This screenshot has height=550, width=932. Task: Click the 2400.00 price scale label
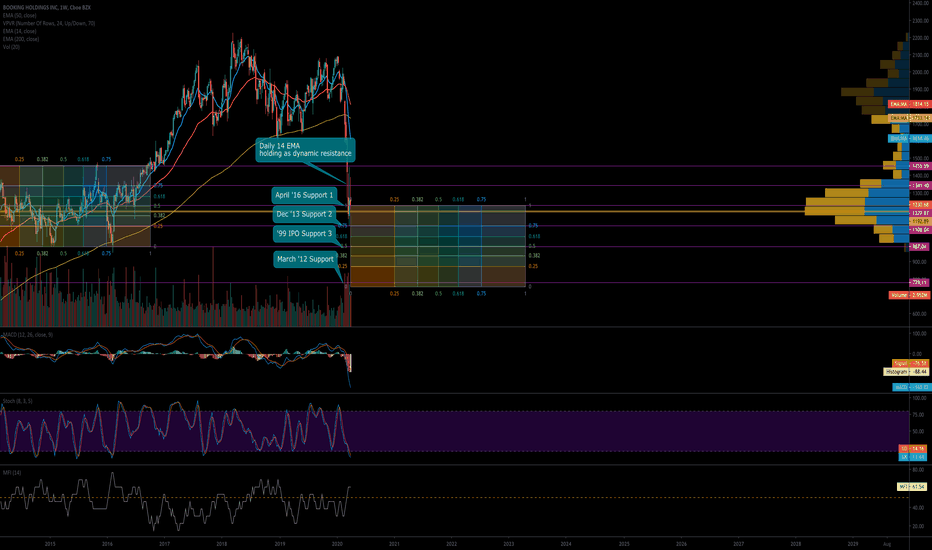(x=920, y=3)
